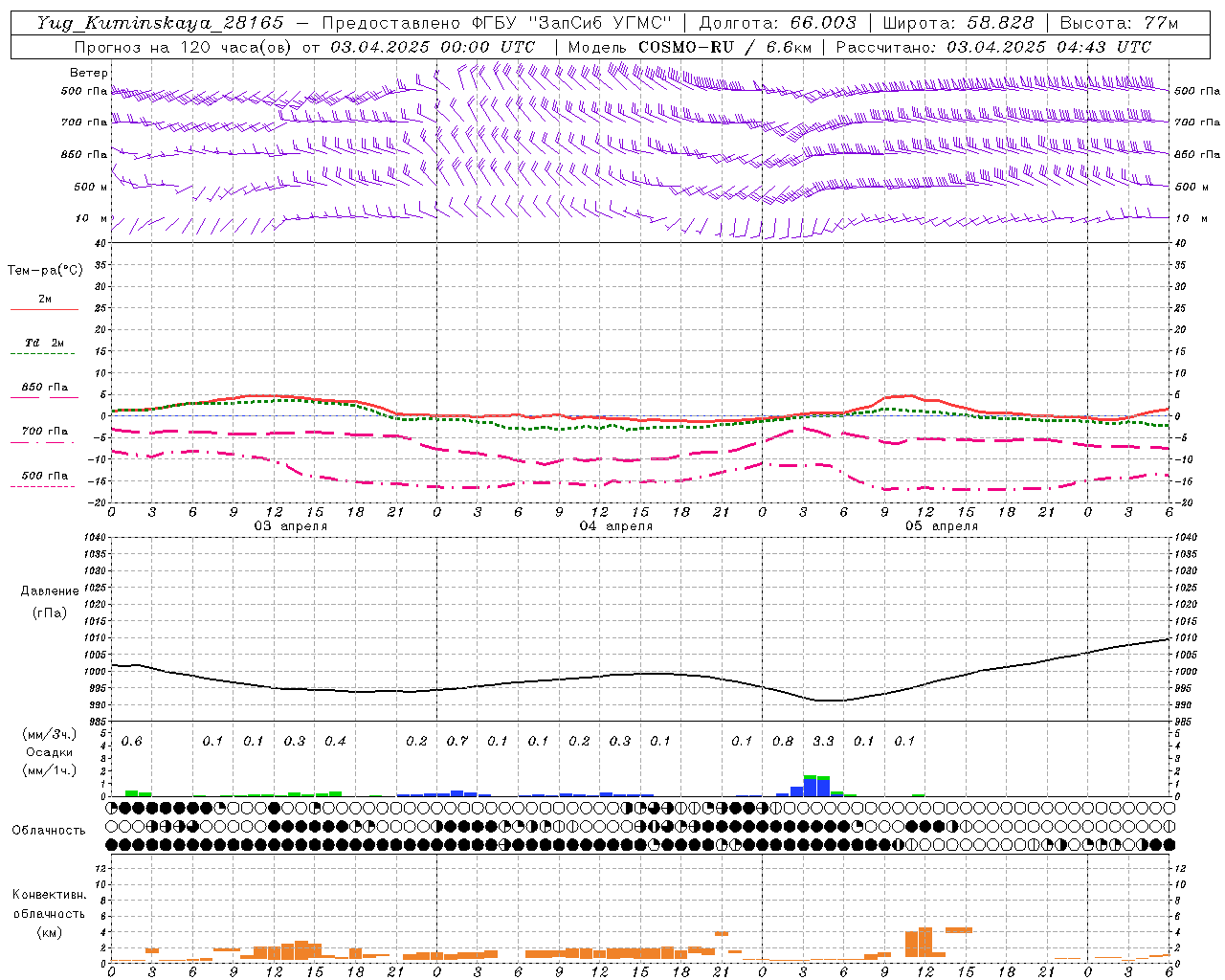
Task: Click the text Предоставлено ФГБУ "ЗапСиб УГМС"
Action: coord(497,23)
